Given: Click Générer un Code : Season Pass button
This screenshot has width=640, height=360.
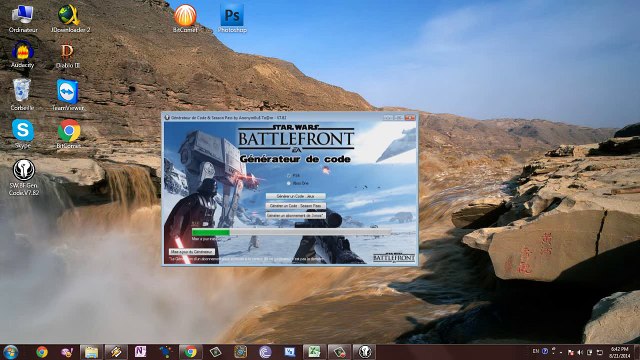Looking at the screenshot, I should (x=296, y=206).
